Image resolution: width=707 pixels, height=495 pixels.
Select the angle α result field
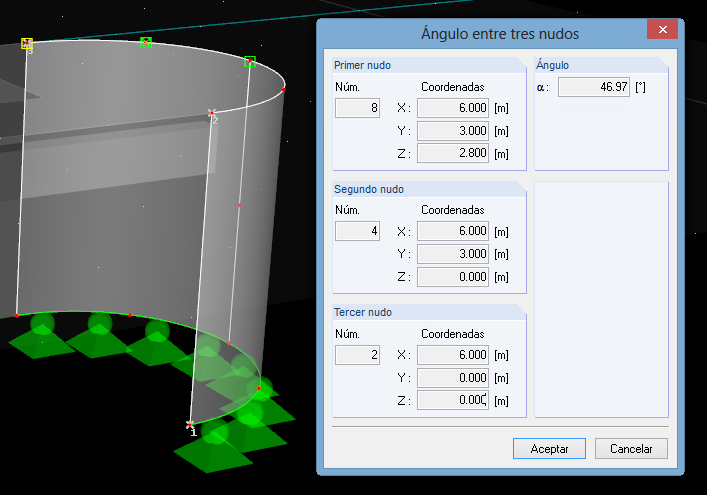click(594, 87)
